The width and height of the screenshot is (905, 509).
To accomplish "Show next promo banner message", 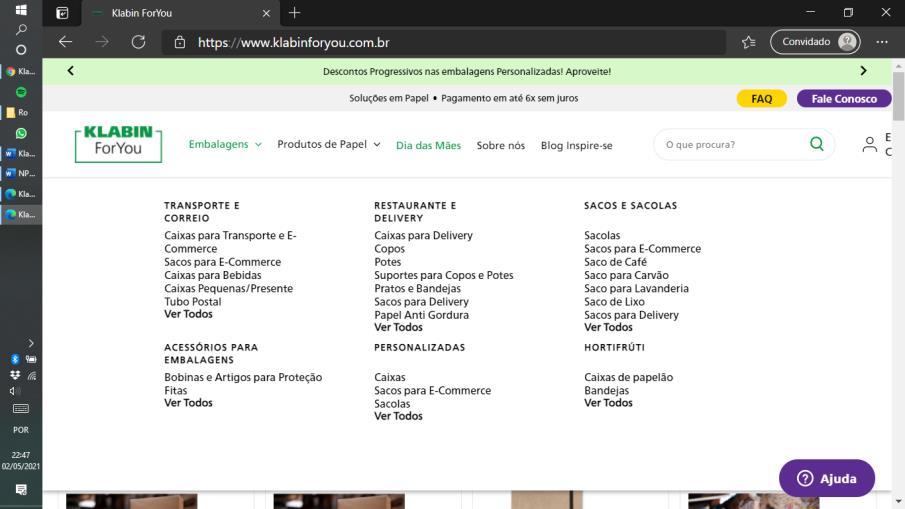I will click(863, 71).
